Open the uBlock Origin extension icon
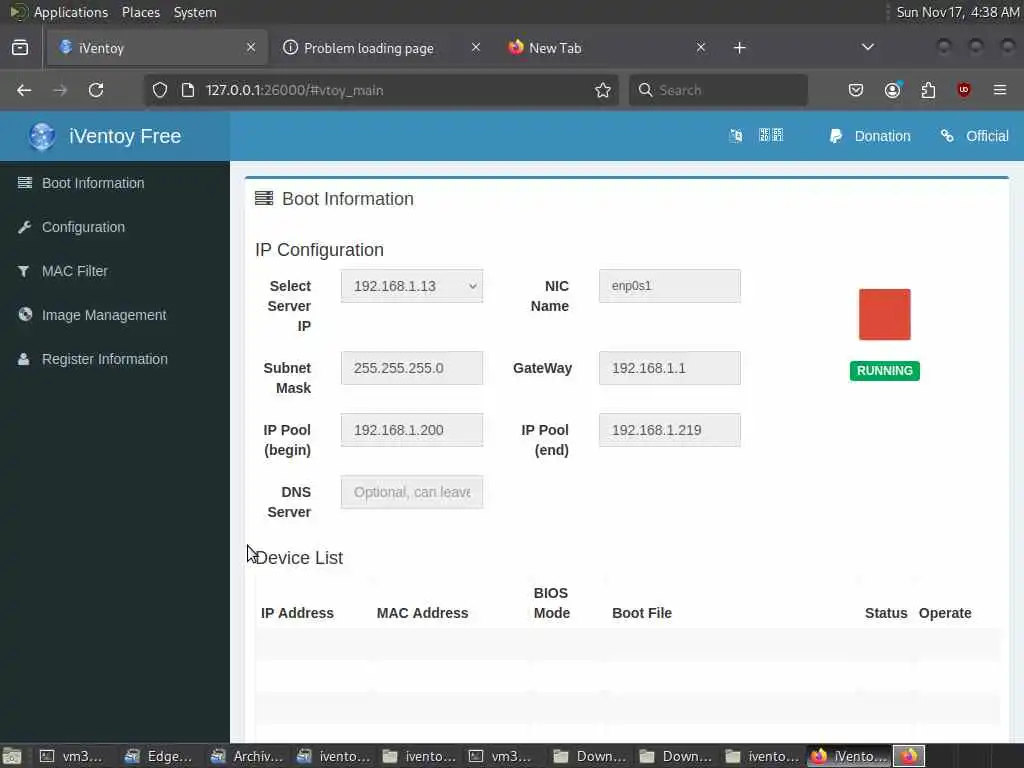Viewport: 1024px width, 768px height. point(963,90)
